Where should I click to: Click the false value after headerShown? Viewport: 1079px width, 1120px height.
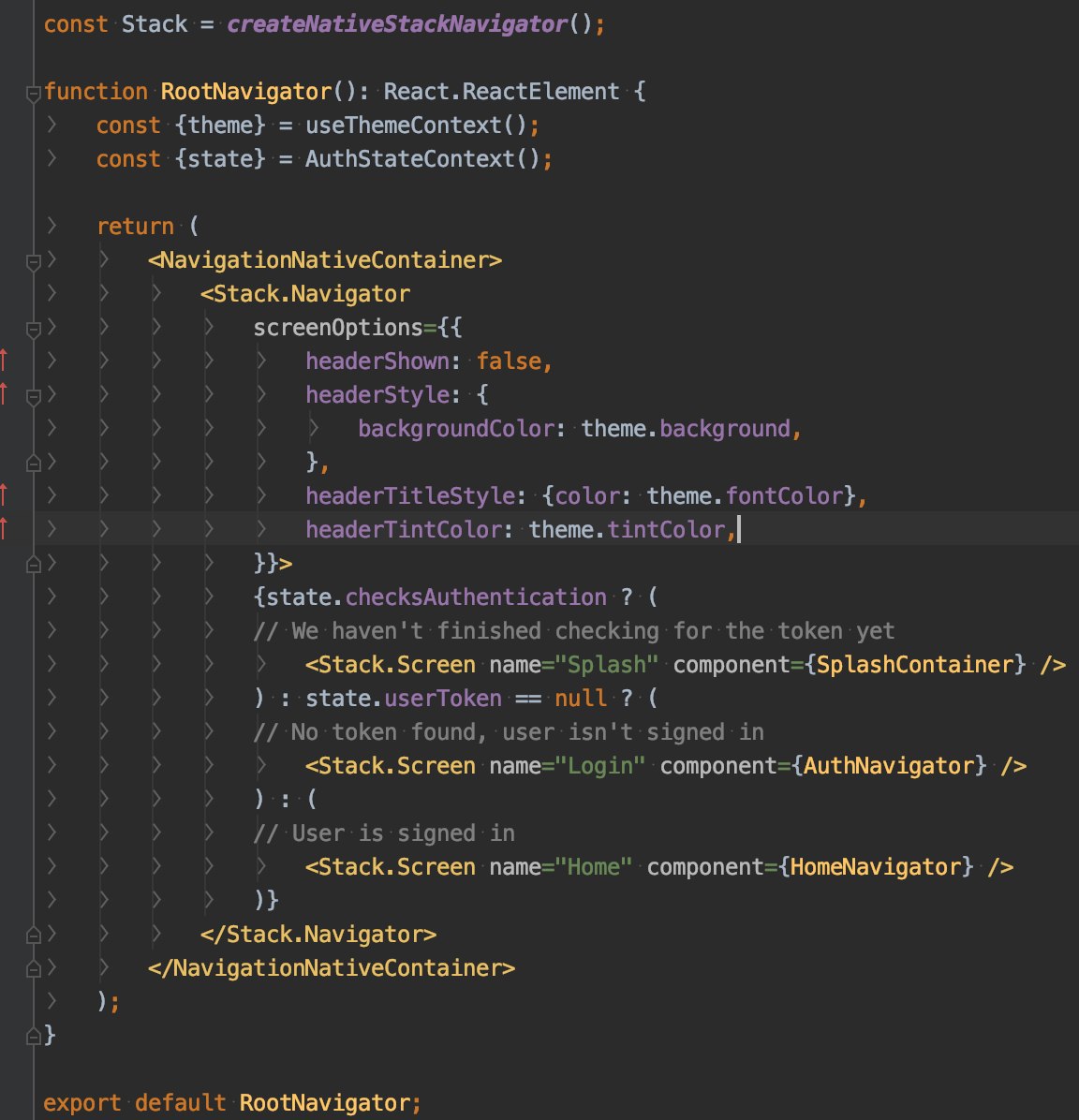point(509,361)
